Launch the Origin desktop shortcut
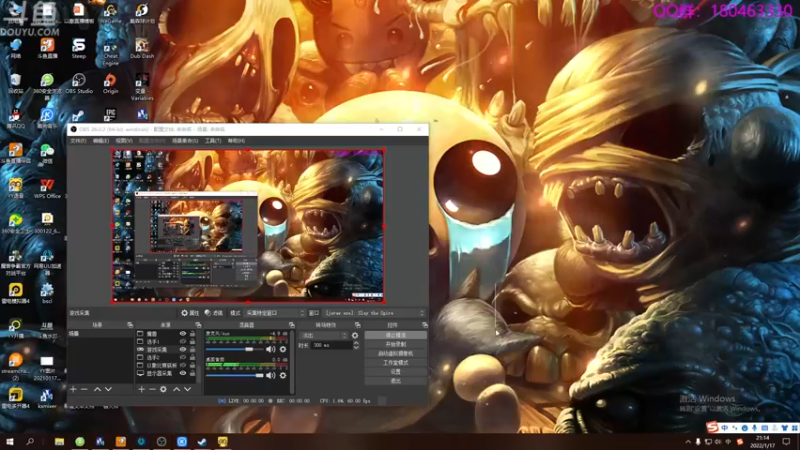800x450 pixels. click(x=110, y=84)
